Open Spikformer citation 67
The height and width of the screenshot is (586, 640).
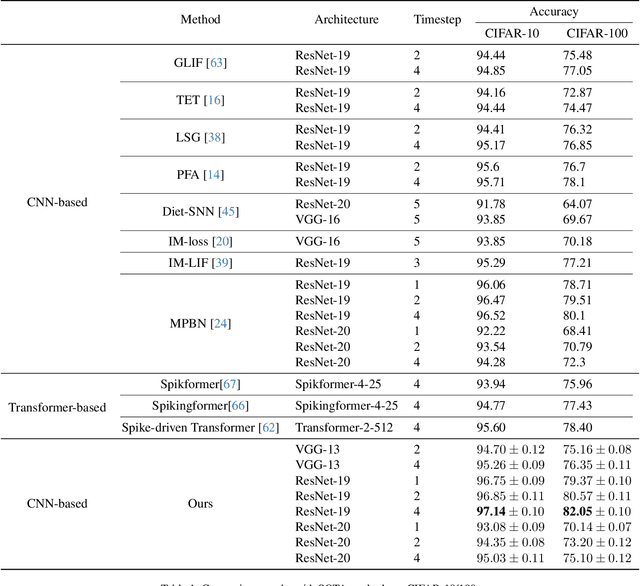[231, 384]
